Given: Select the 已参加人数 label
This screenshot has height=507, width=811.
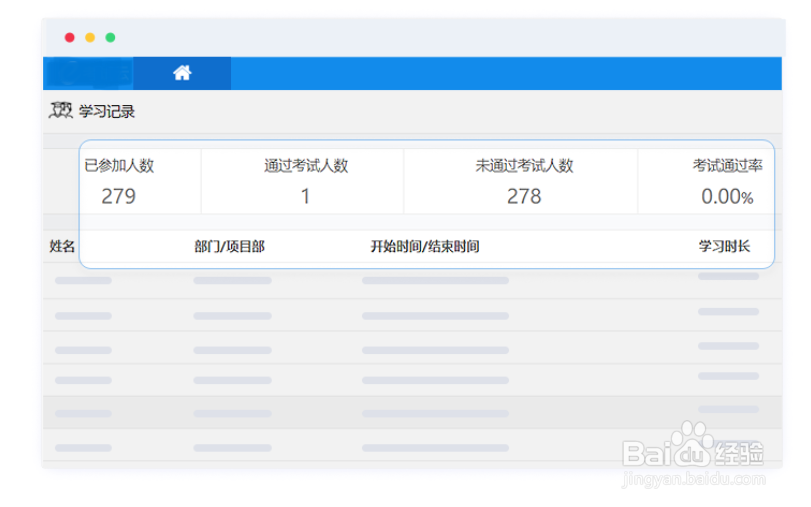Looking at the screenshot, I should pos(119,166).
